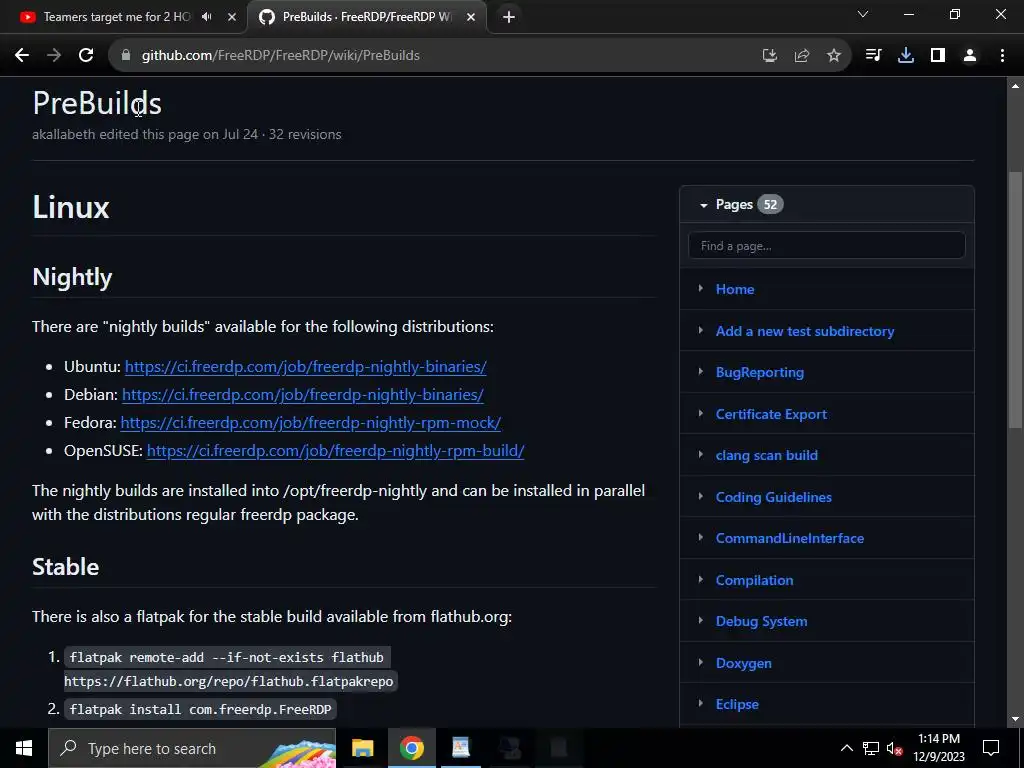This screenshot has width=1024, height=768.
Task: Open Add a new test subdirectory page
Action: 805,331
